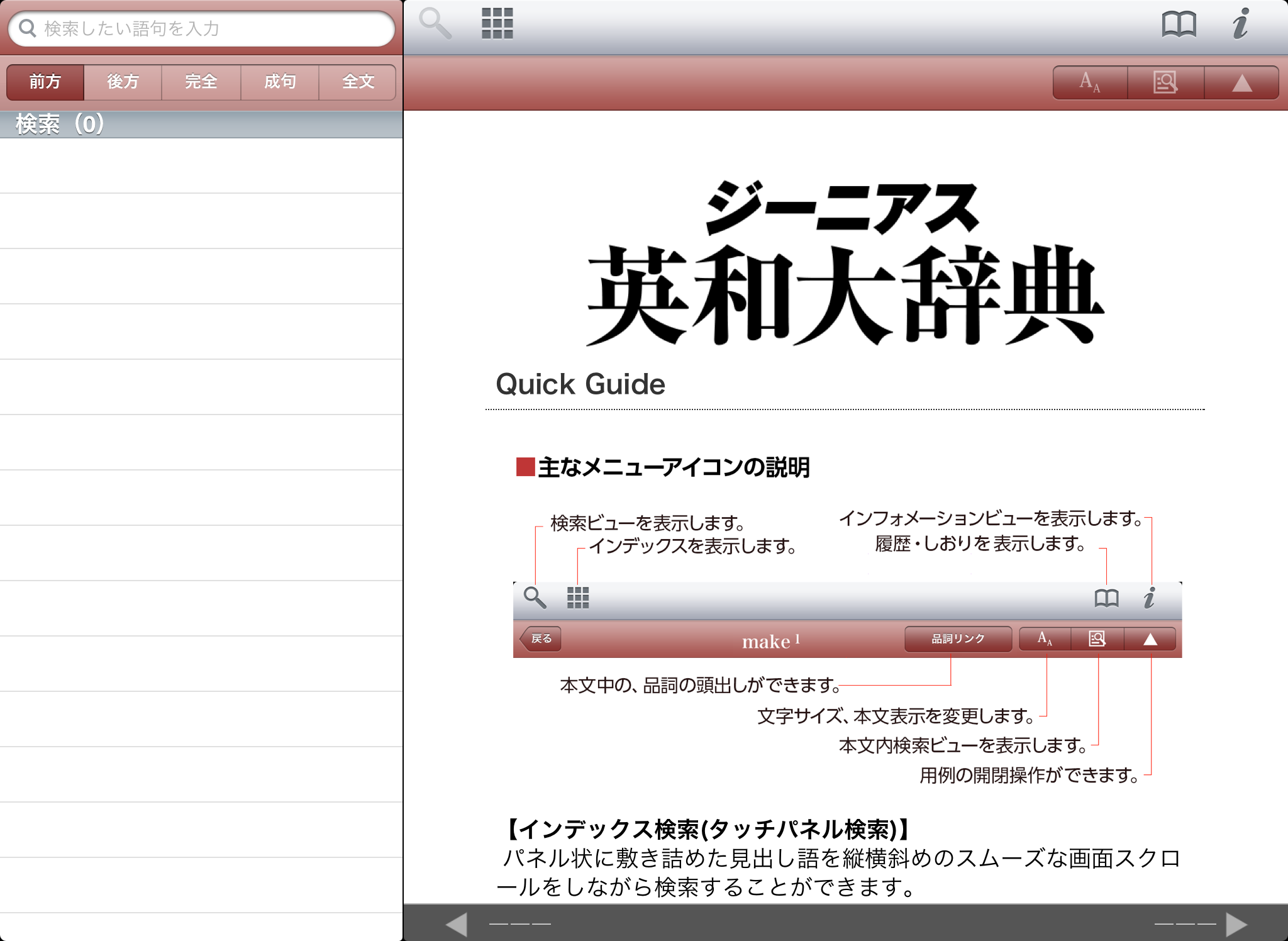Go to next page arrow
This screenshot has width=1288, height=941.
1236,924
